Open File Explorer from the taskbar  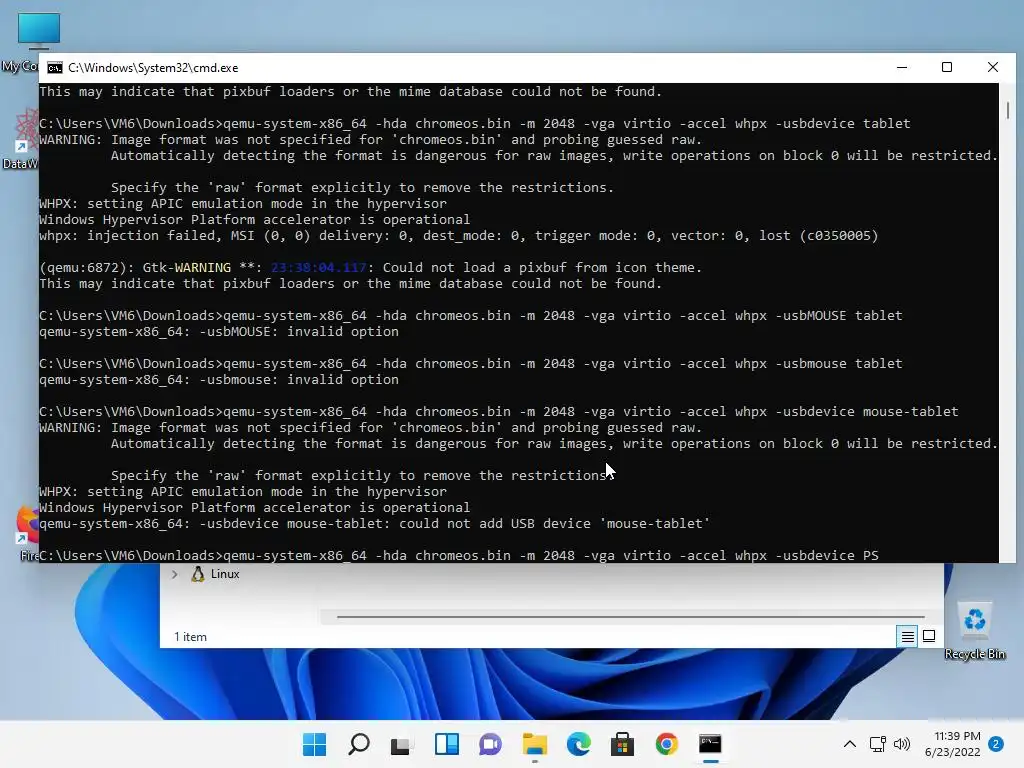535,744
